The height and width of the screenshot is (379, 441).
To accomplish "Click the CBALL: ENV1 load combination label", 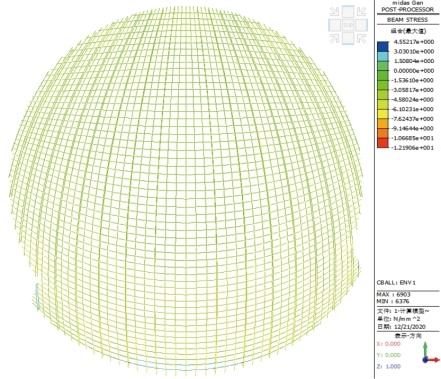I will [x=396, y=283].
